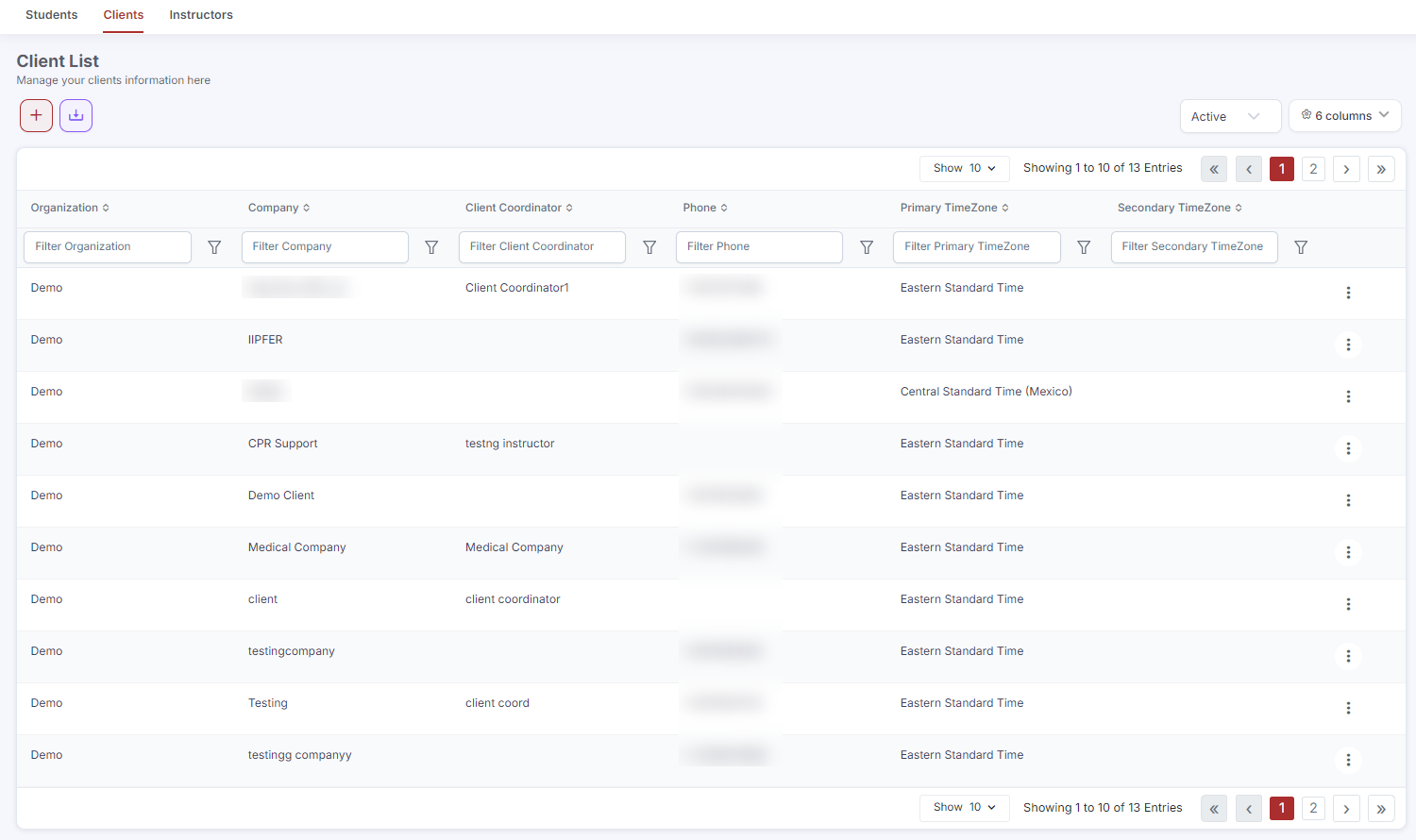Viewport: 1416px width, 840px height.
Task: Click the testng instructor coordinator cell
Action: point(510,444)
